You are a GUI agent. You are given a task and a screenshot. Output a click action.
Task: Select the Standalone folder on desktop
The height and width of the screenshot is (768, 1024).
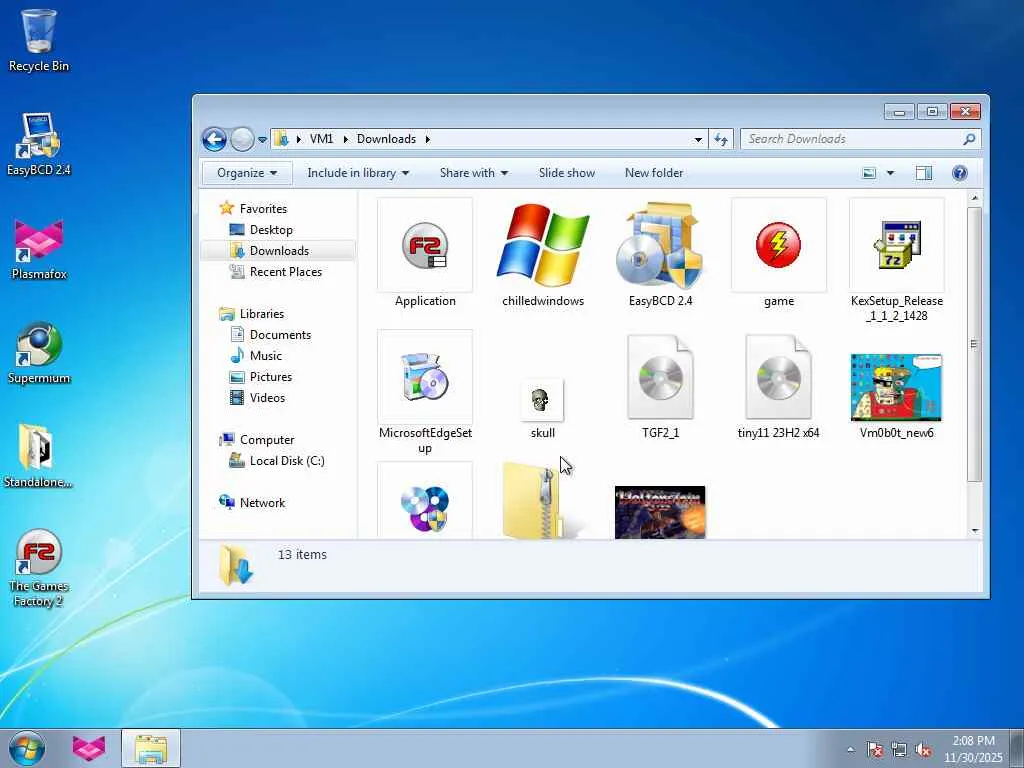(37, 456)
